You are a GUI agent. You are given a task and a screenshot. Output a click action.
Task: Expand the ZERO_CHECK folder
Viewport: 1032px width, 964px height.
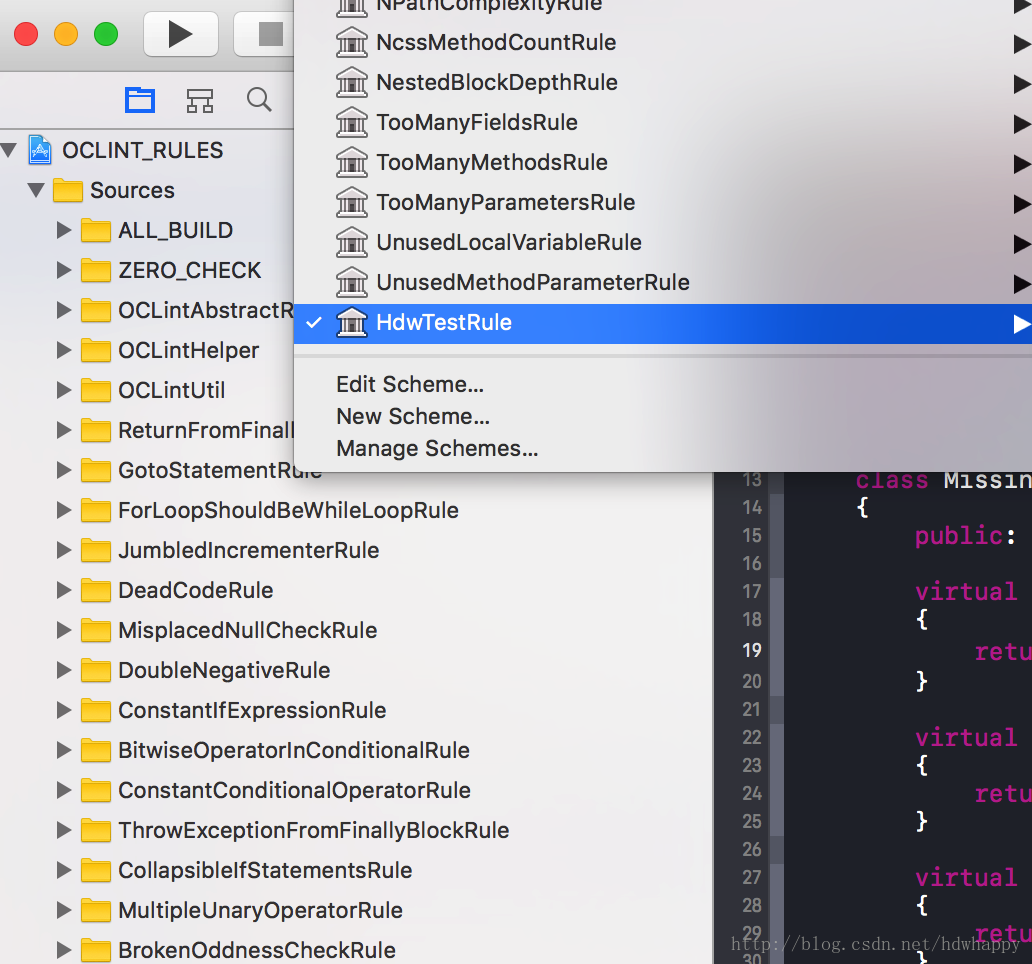(x=64, y=270)
